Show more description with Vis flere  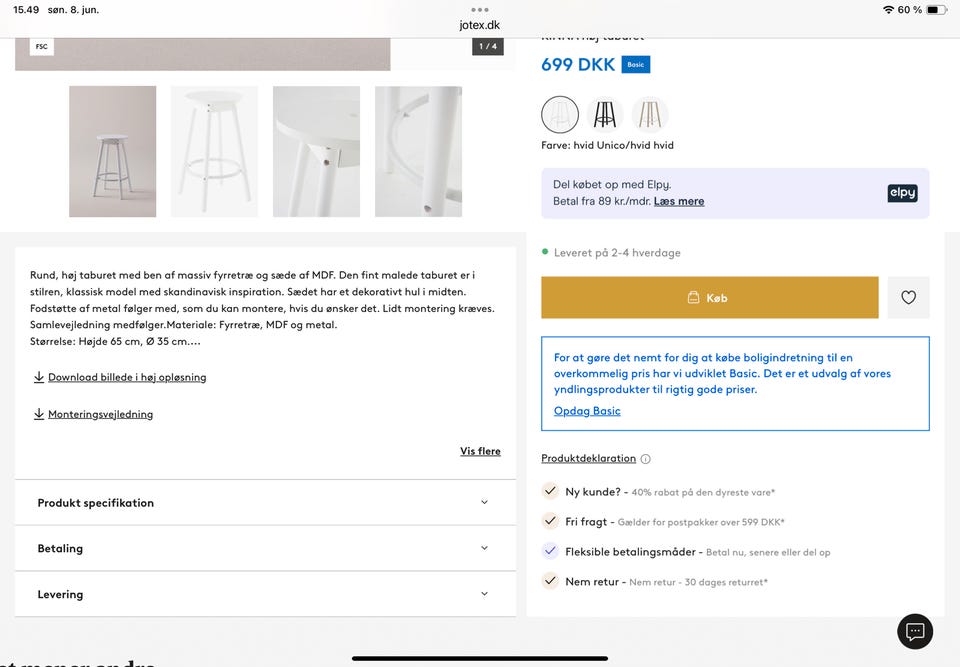pos(480,451)
